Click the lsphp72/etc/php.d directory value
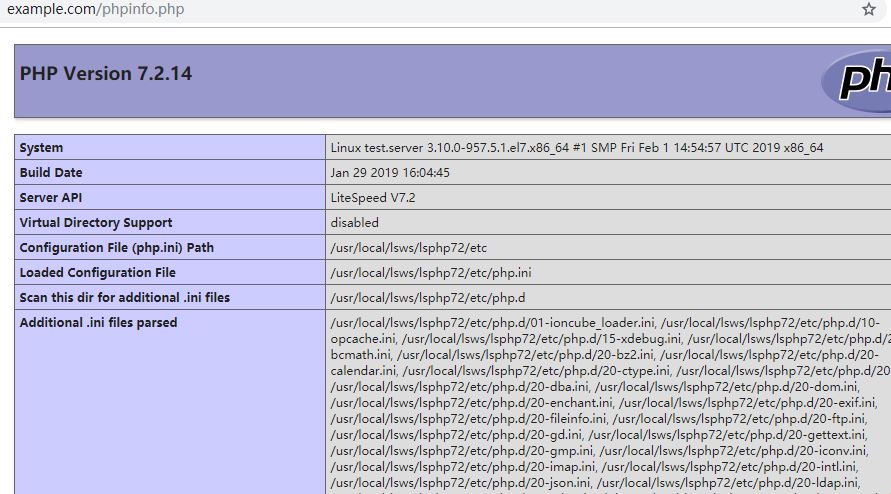891x494 pixels. 428,298
